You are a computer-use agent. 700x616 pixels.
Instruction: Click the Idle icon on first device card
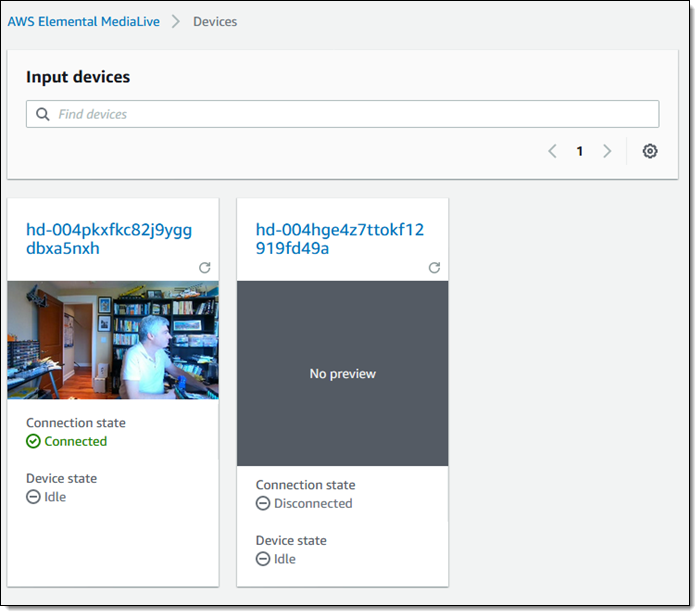pos(33,497)
